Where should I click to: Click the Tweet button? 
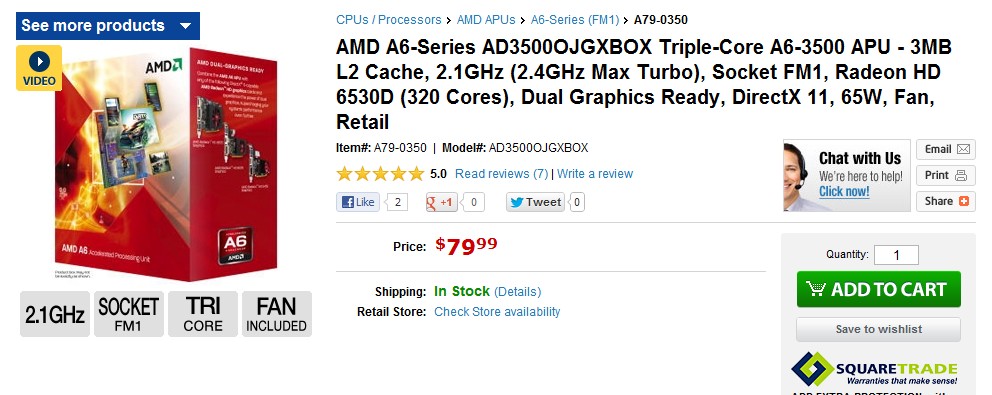coord(535,202)
